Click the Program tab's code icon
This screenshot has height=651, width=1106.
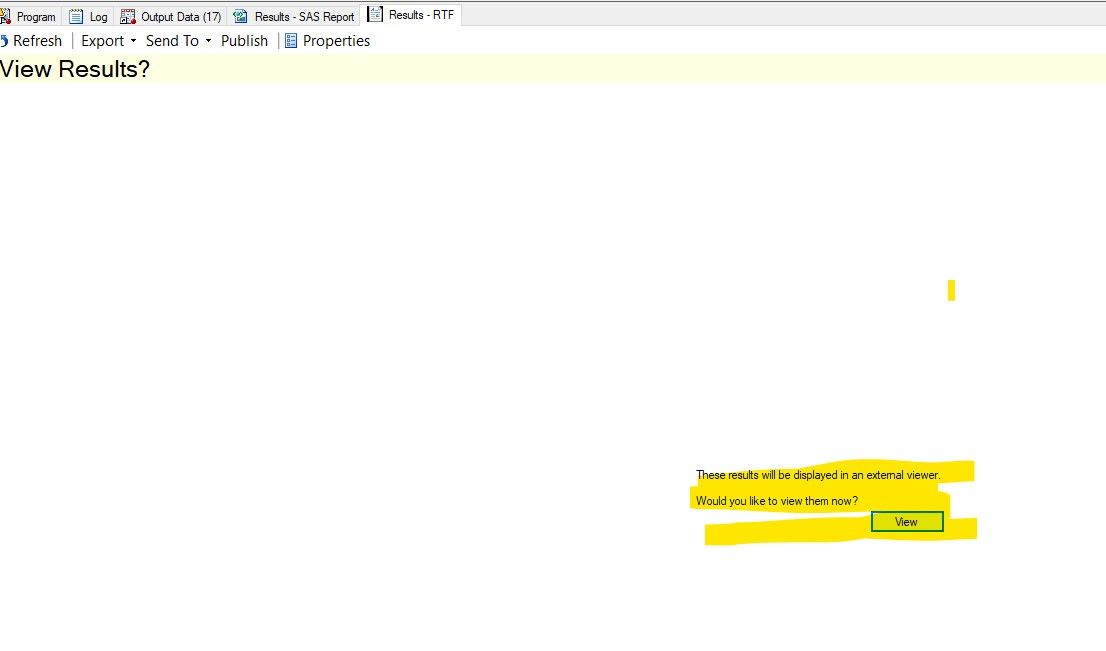tap(8, 16)
